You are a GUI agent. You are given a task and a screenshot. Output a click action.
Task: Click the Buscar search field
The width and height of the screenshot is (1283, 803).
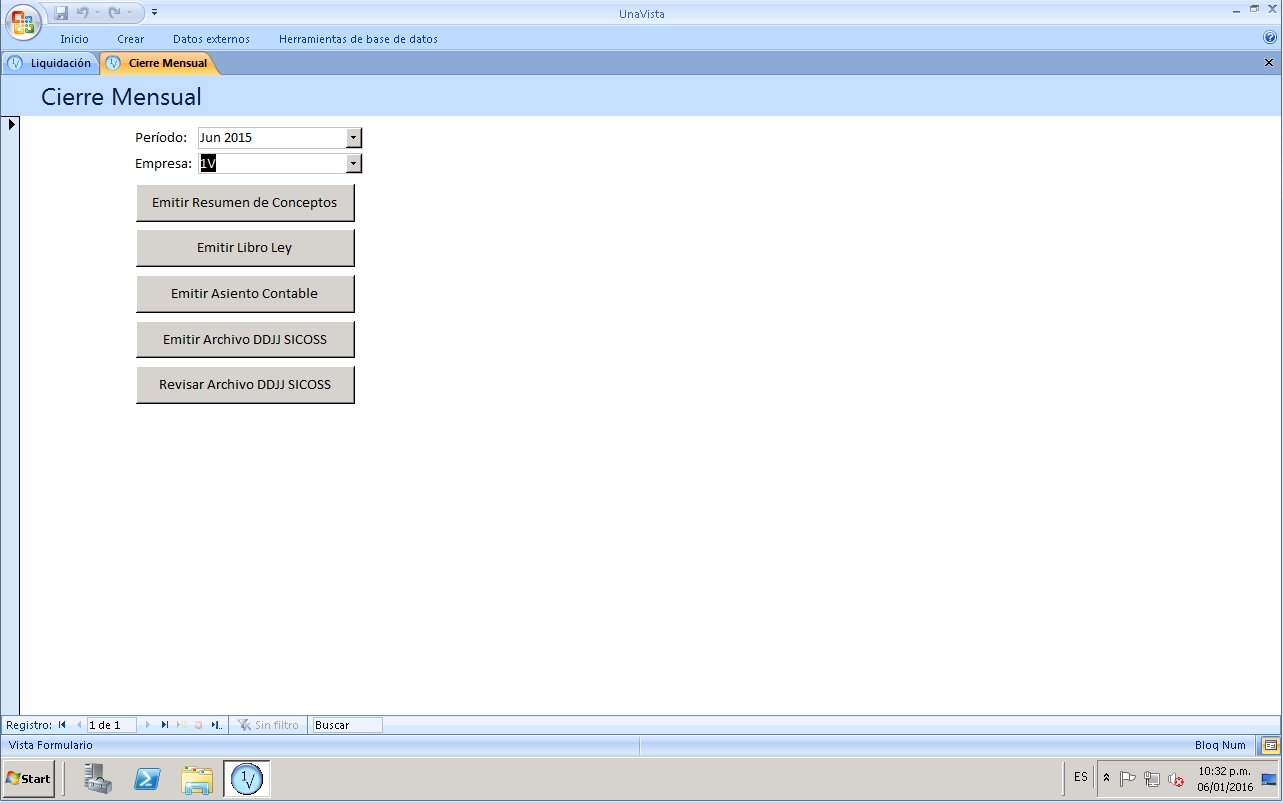(x=346, y=725)
